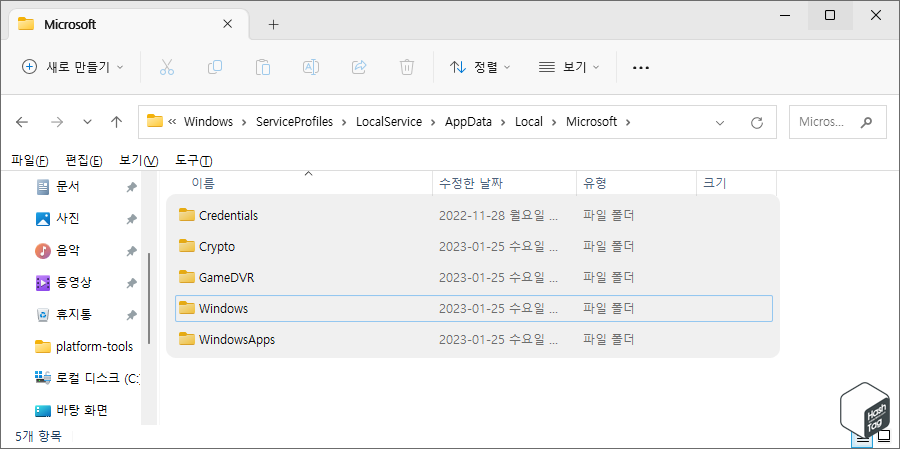Open the 새로 만들기 dropdown

tap(72, 67)
